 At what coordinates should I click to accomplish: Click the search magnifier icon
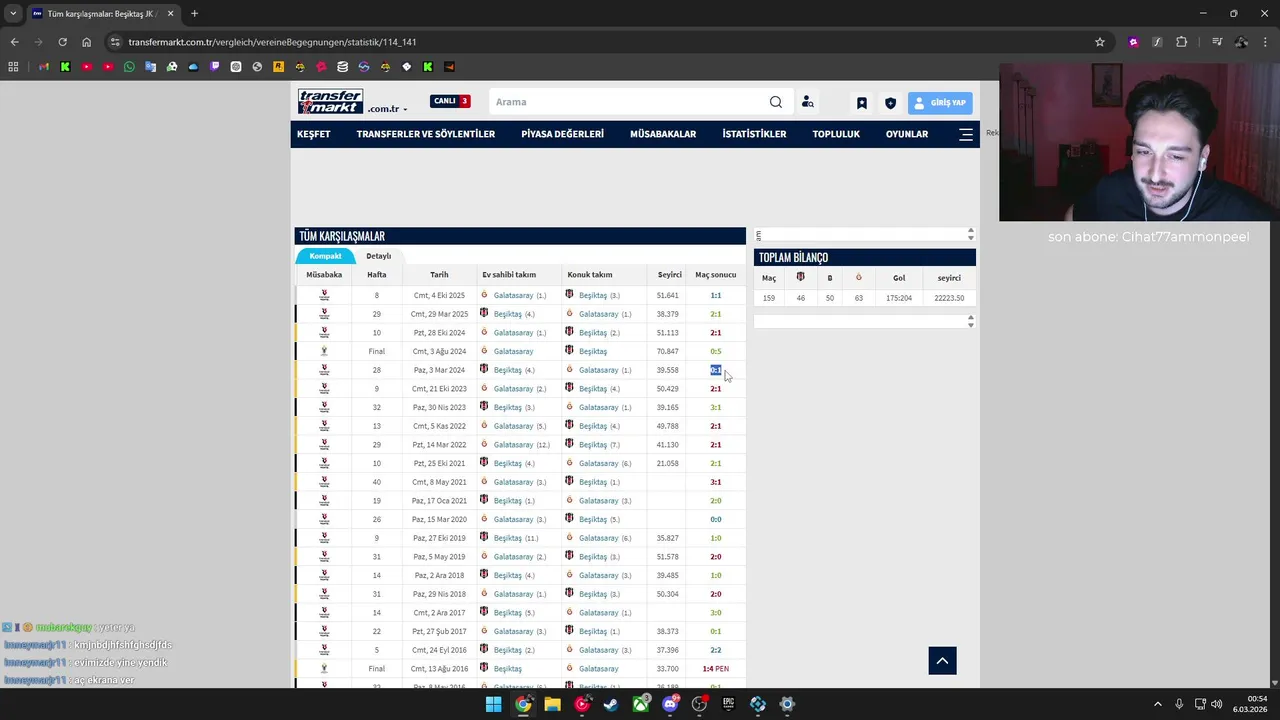tap(776, 102)
